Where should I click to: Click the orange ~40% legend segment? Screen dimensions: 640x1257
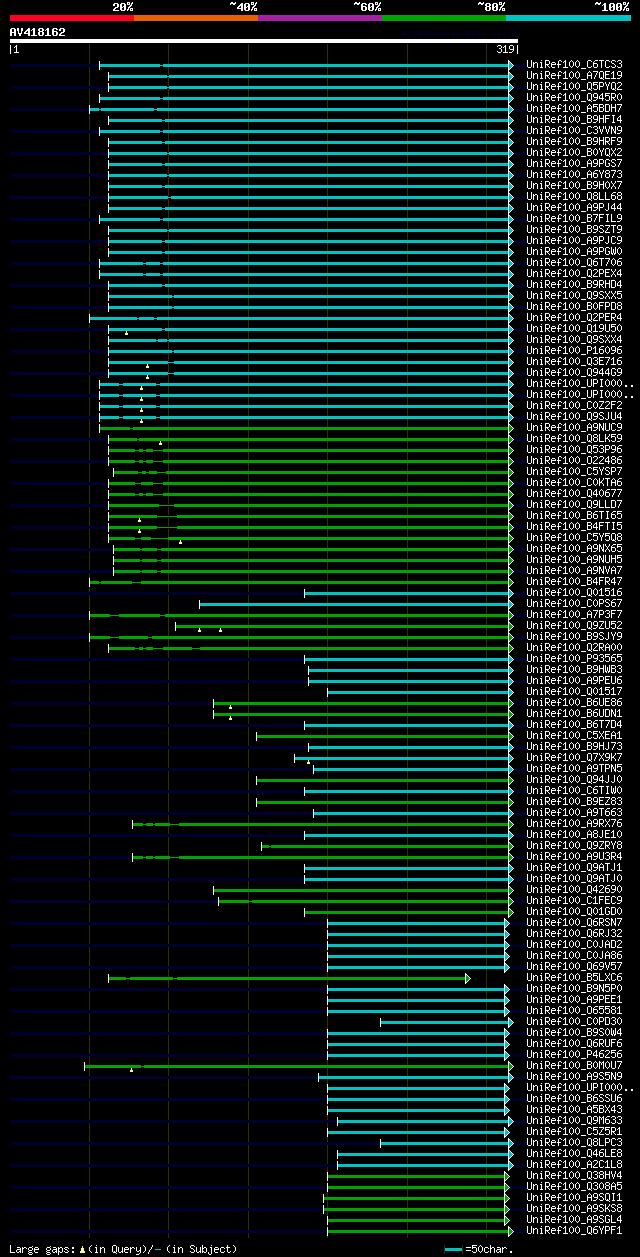pos(195,18)
